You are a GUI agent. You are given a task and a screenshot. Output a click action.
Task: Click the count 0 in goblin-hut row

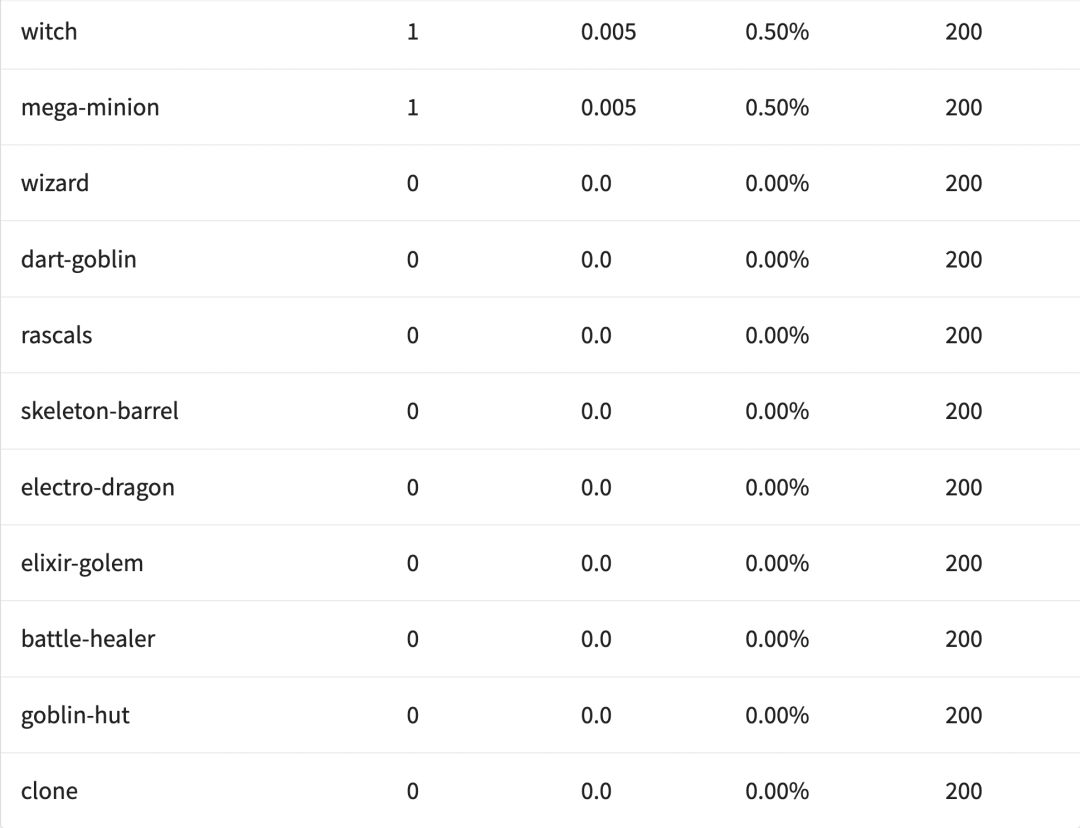click(412, 716)
